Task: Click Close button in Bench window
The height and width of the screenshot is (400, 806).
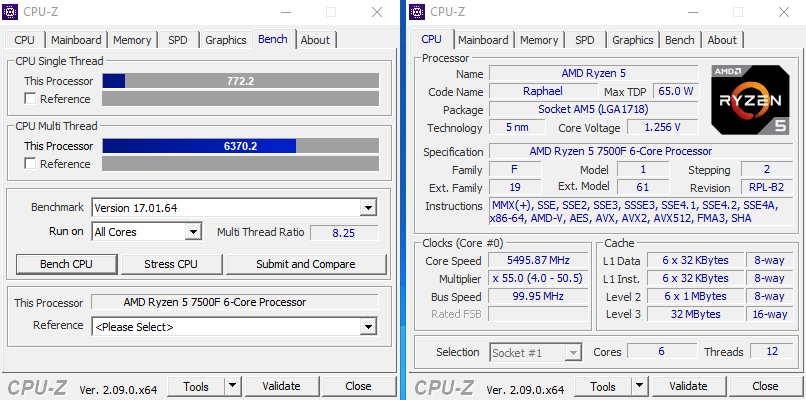Action: (x=358, y=386)
